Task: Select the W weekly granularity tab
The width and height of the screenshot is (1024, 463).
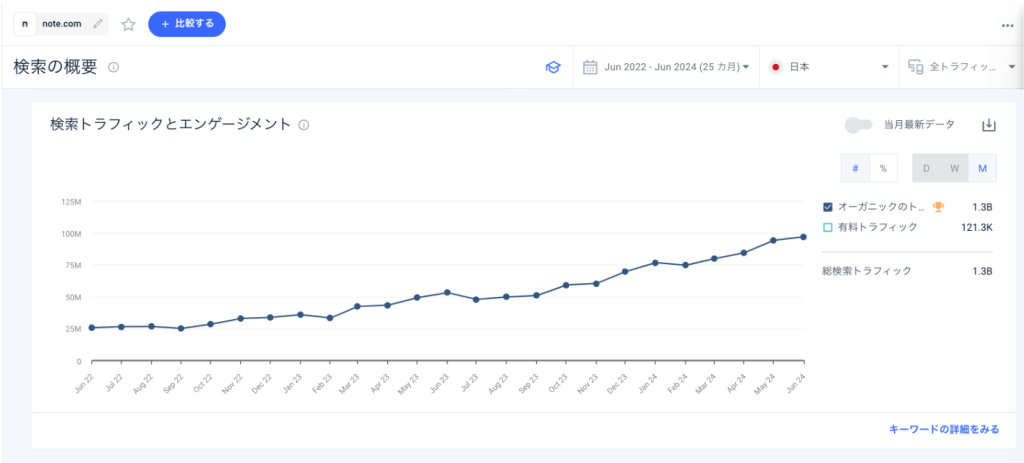Action: (x=954, y=168)
